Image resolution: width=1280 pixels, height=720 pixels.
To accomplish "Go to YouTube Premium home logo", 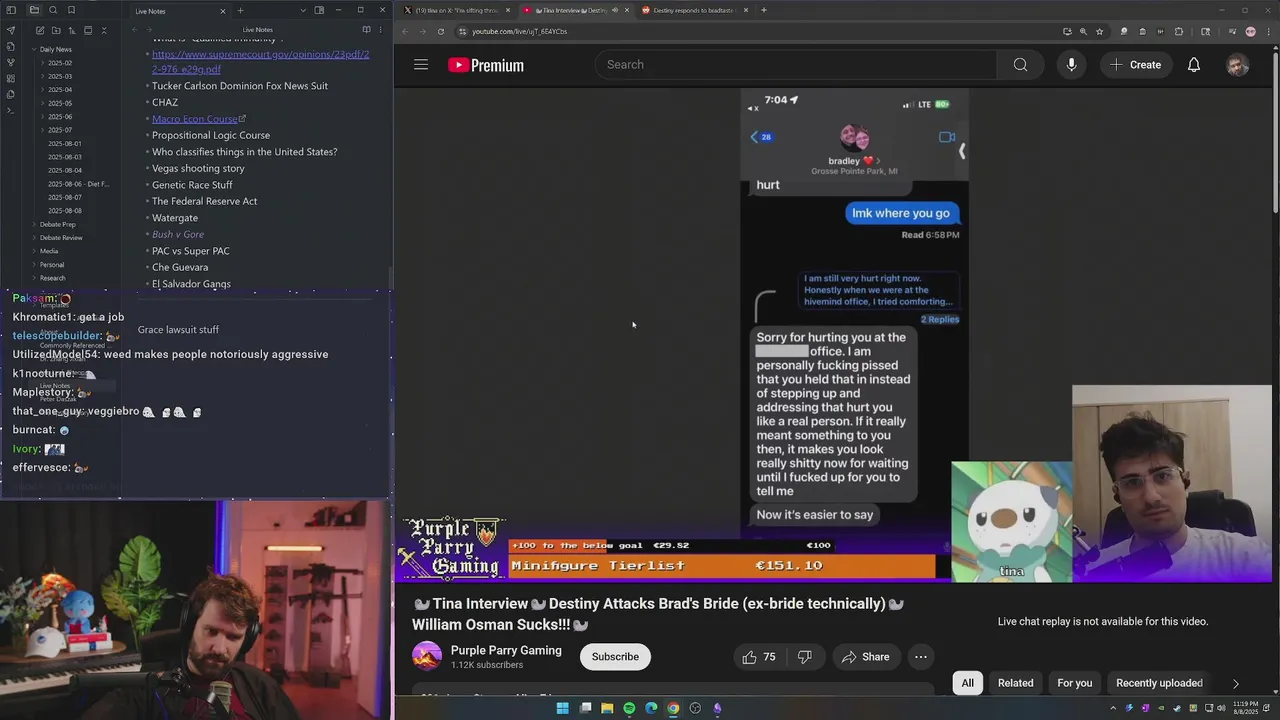I will (486, 65).
